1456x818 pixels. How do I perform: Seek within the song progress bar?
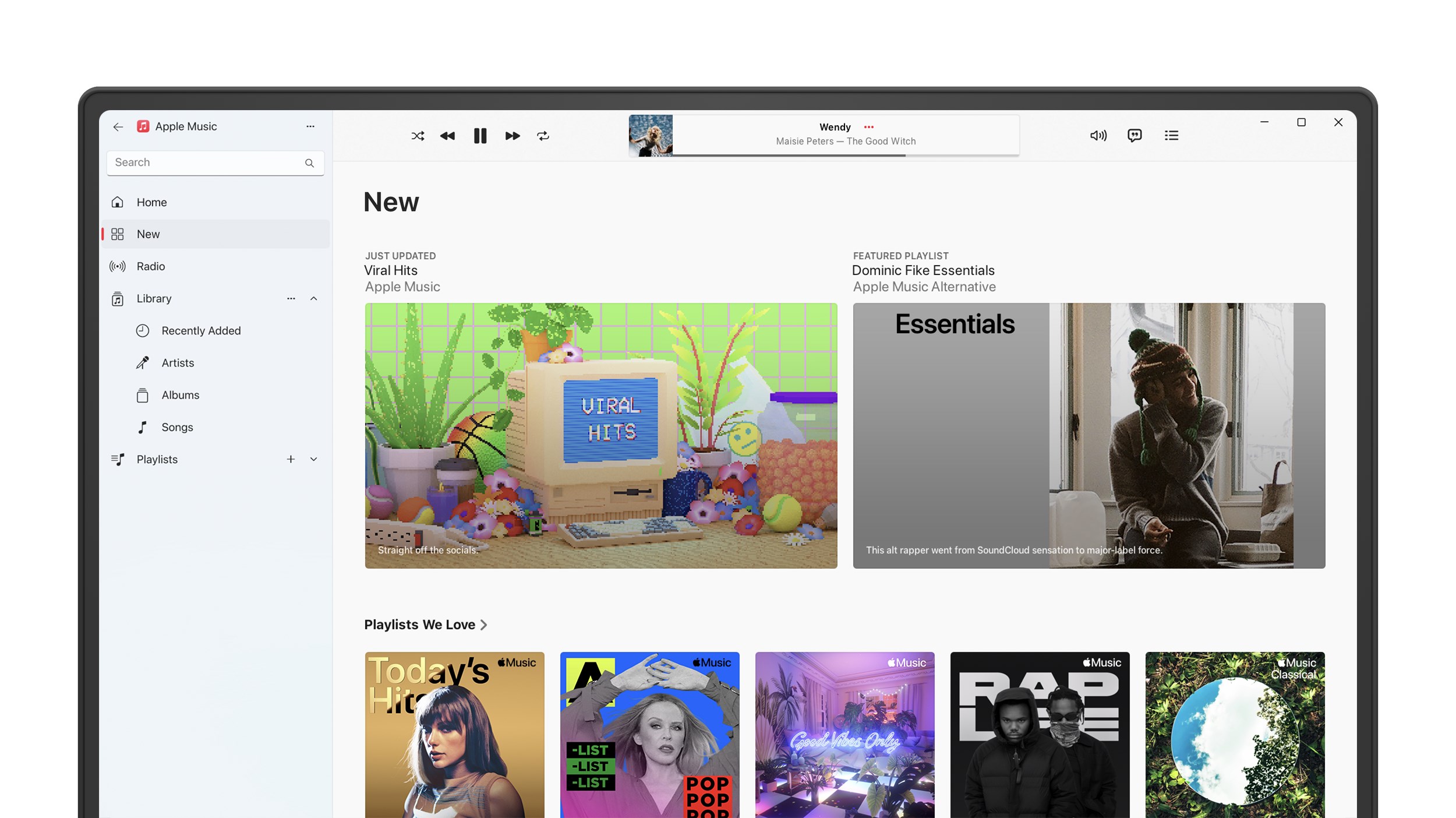(x=844, y=155)
